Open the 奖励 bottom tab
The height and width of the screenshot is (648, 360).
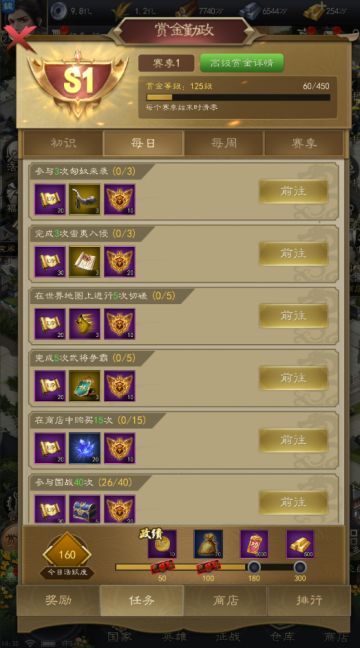(59, 600)
